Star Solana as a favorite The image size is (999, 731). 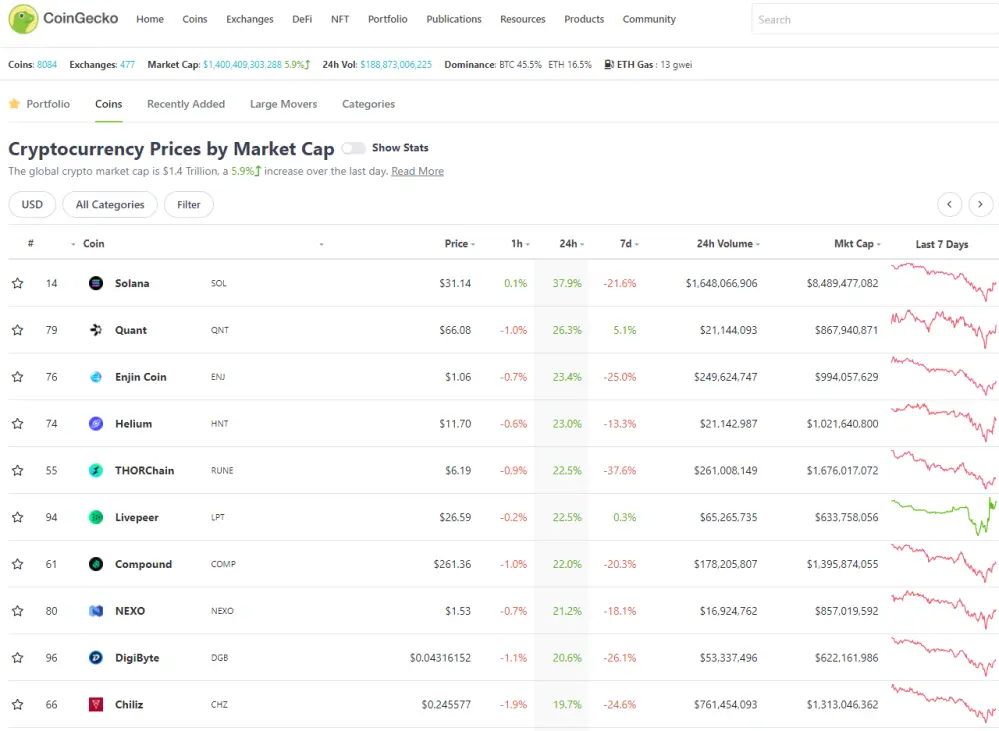pos(18,283)
